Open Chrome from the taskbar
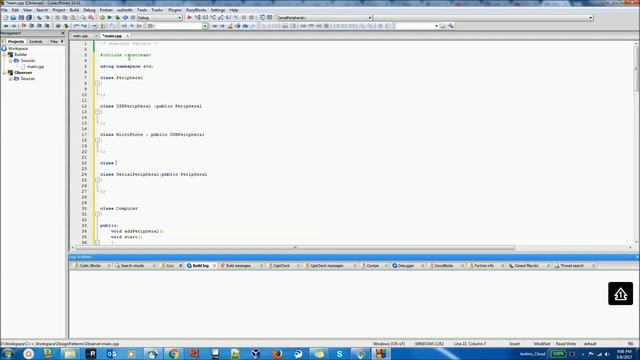 point(173,354)
